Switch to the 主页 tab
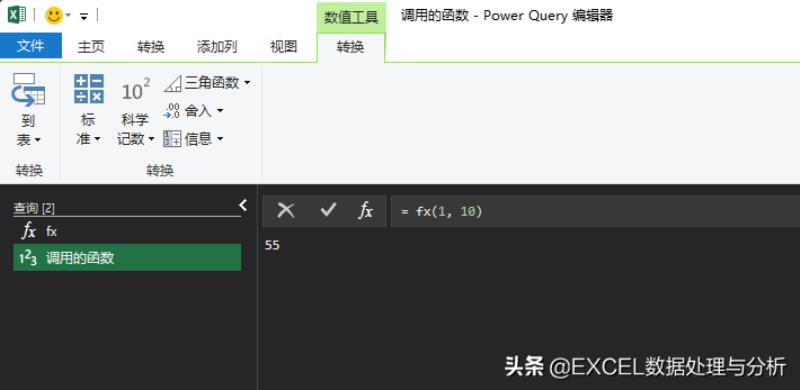This screenshot has width=800, height=390. (x=91, y=47)
